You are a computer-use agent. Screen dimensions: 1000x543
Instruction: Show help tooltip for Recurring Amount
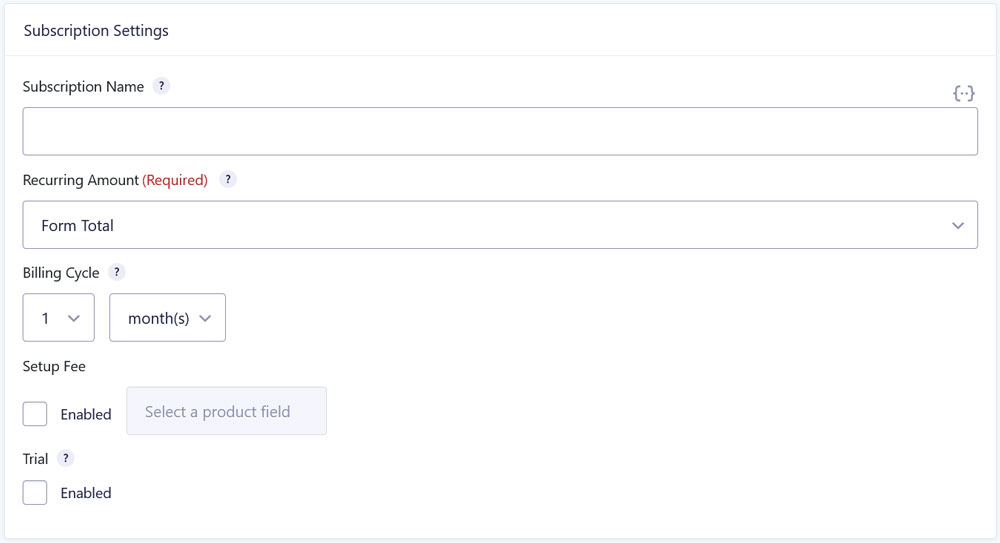228,180
